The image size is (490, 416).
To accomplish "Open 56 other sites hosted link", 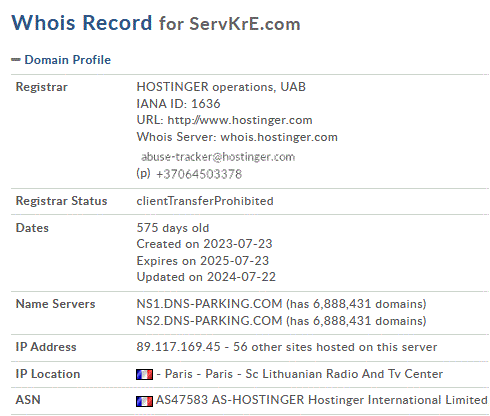I will [x=335, y=347].
